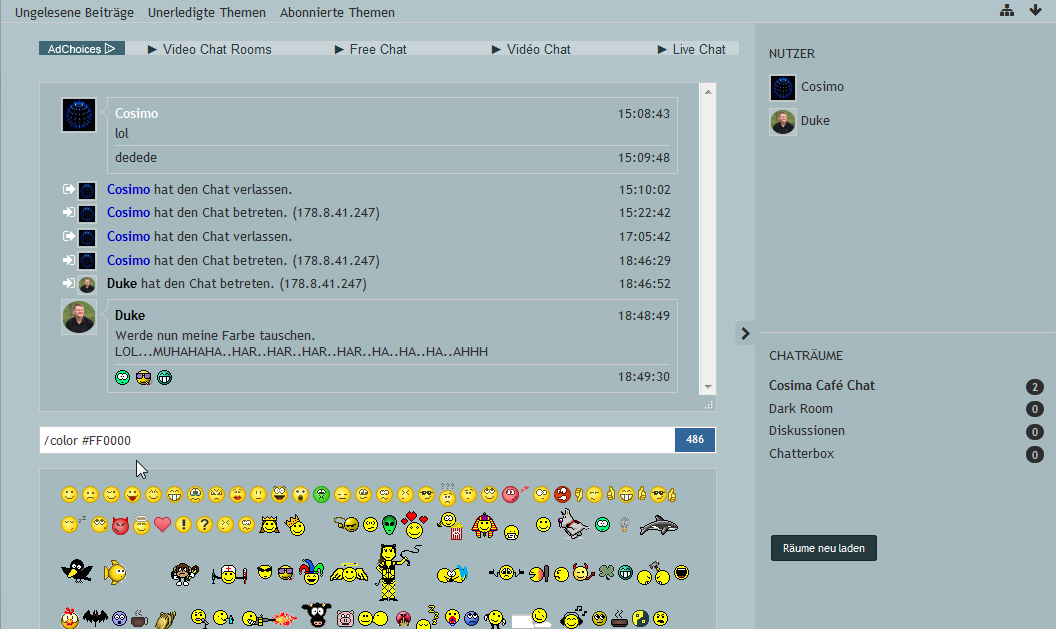Insert the orca whale emoticon

pos(658,523)
